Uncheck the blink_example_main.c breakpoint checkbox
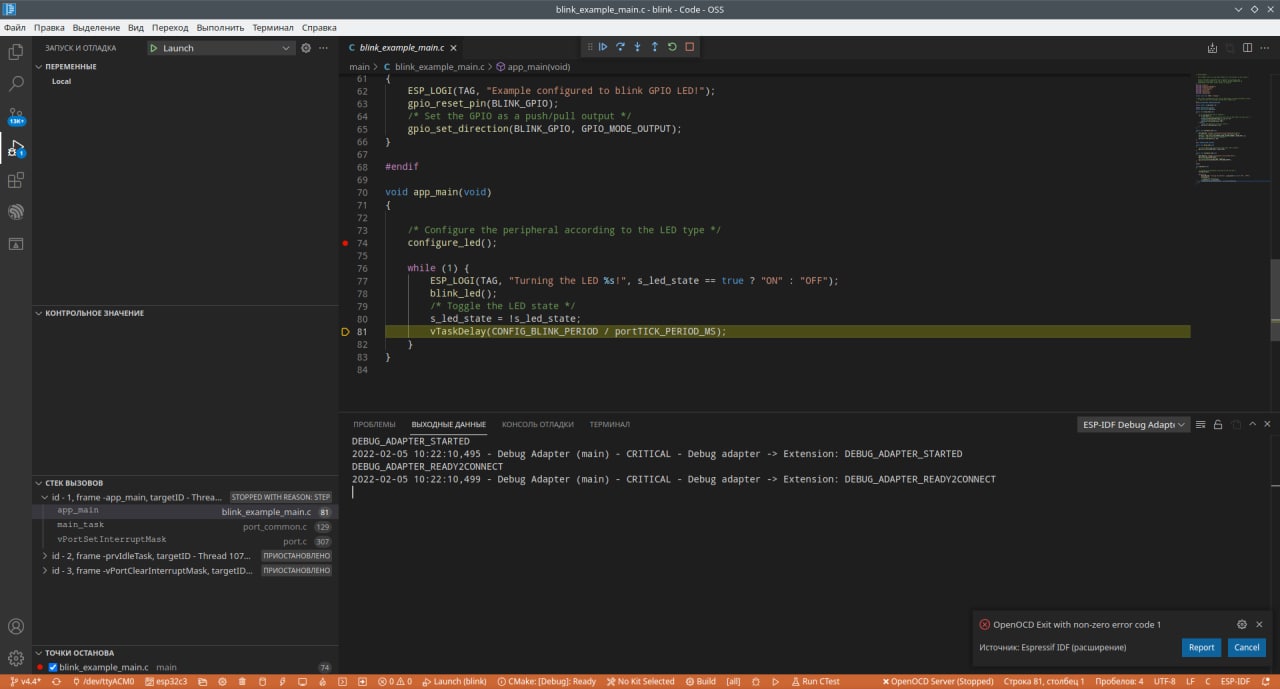 click(x=53, y=667)
